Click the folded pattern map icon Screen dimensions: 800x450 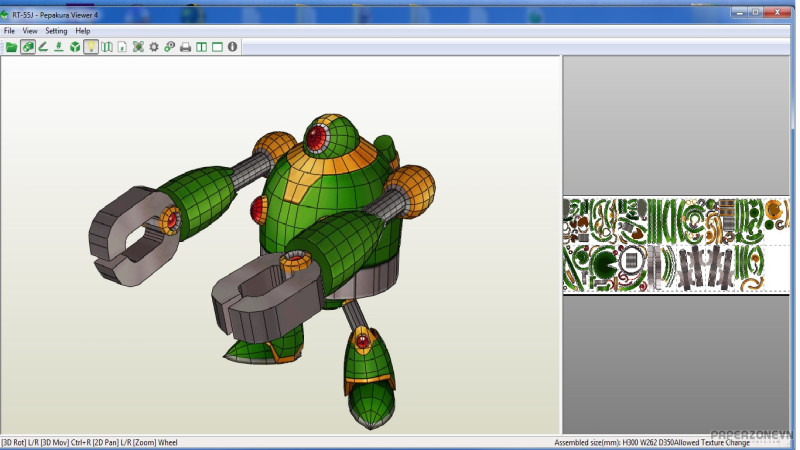click(107, 47)
